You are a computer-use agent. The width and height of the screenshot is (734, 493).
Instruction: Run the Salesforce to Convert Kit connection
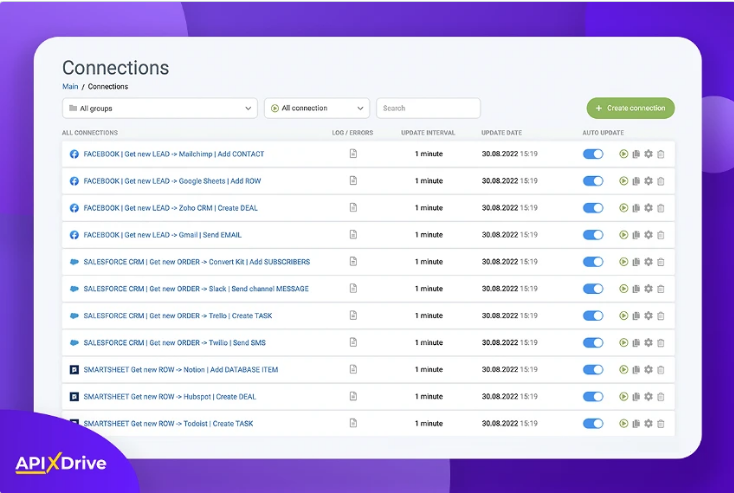pos(624,262)
